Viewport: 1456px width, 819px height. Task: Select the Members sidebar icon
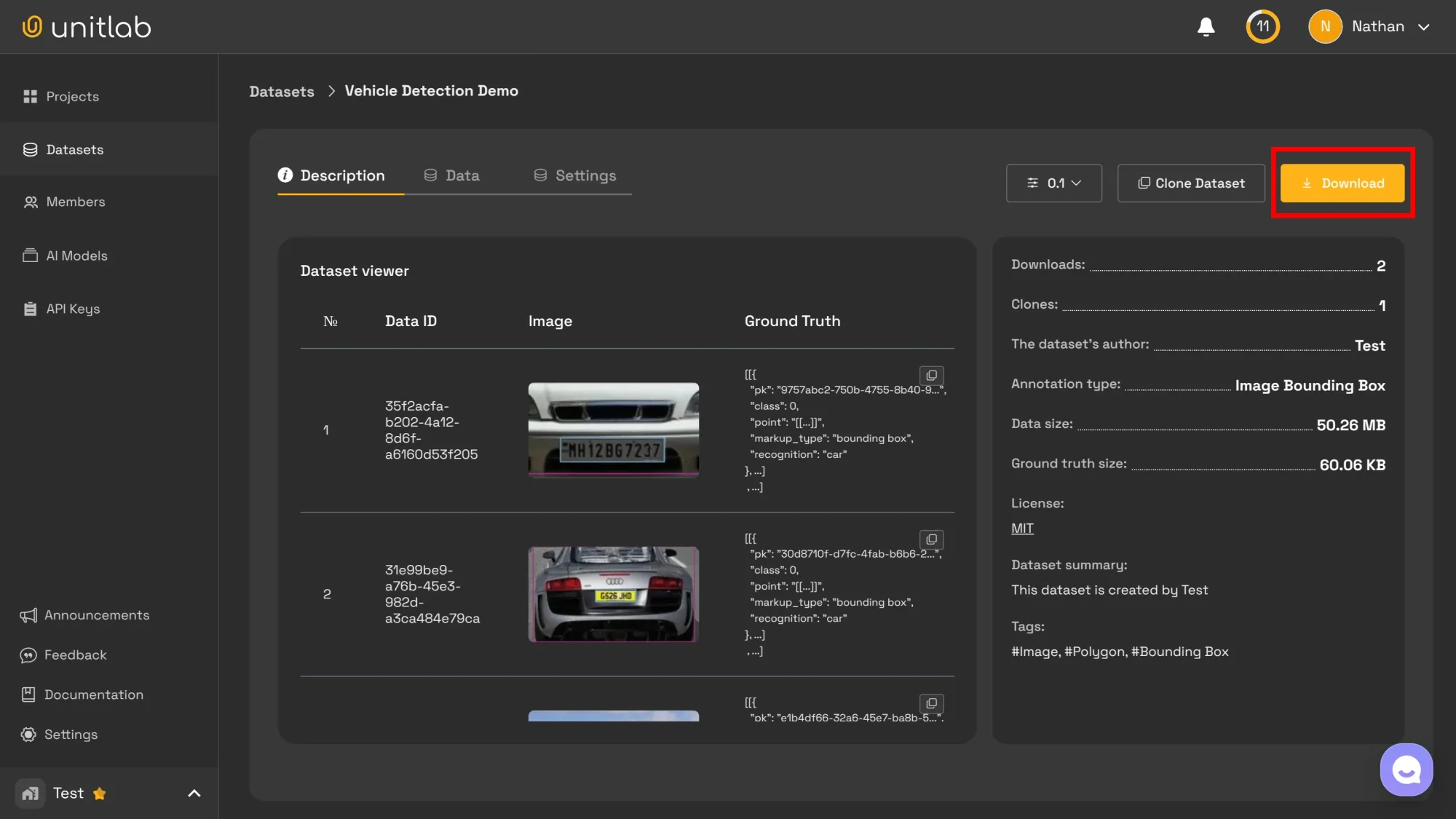31,202
